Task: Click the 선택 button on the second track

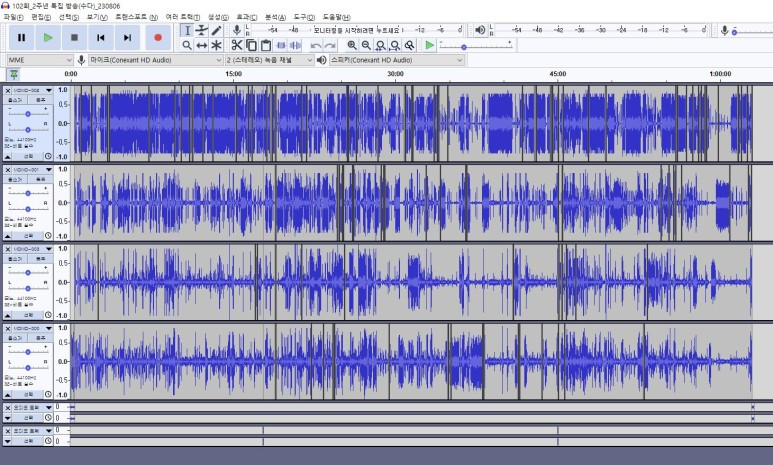Action: (x=29, y=236)
